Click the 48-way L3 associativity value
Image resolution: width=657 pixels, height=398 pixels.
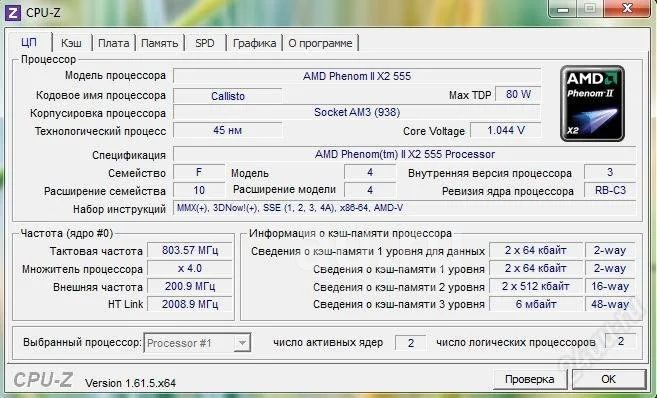(x=610, y=304)
